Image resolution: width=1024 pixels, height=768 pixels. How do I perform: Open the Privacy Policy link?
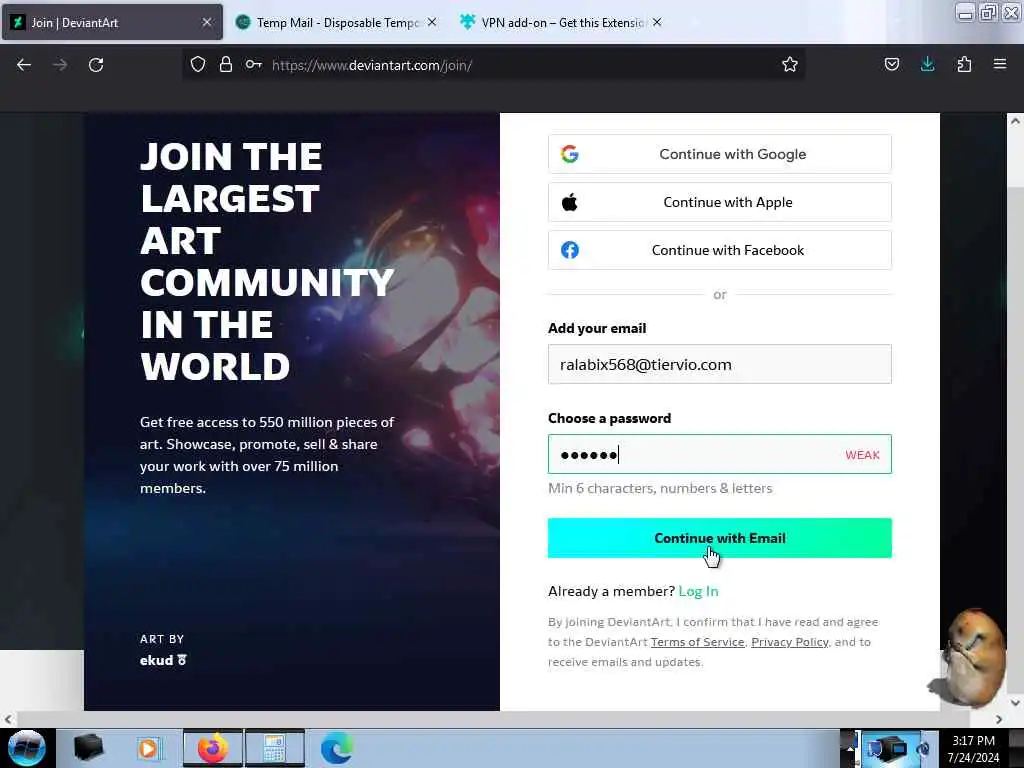tap(790, 642)
